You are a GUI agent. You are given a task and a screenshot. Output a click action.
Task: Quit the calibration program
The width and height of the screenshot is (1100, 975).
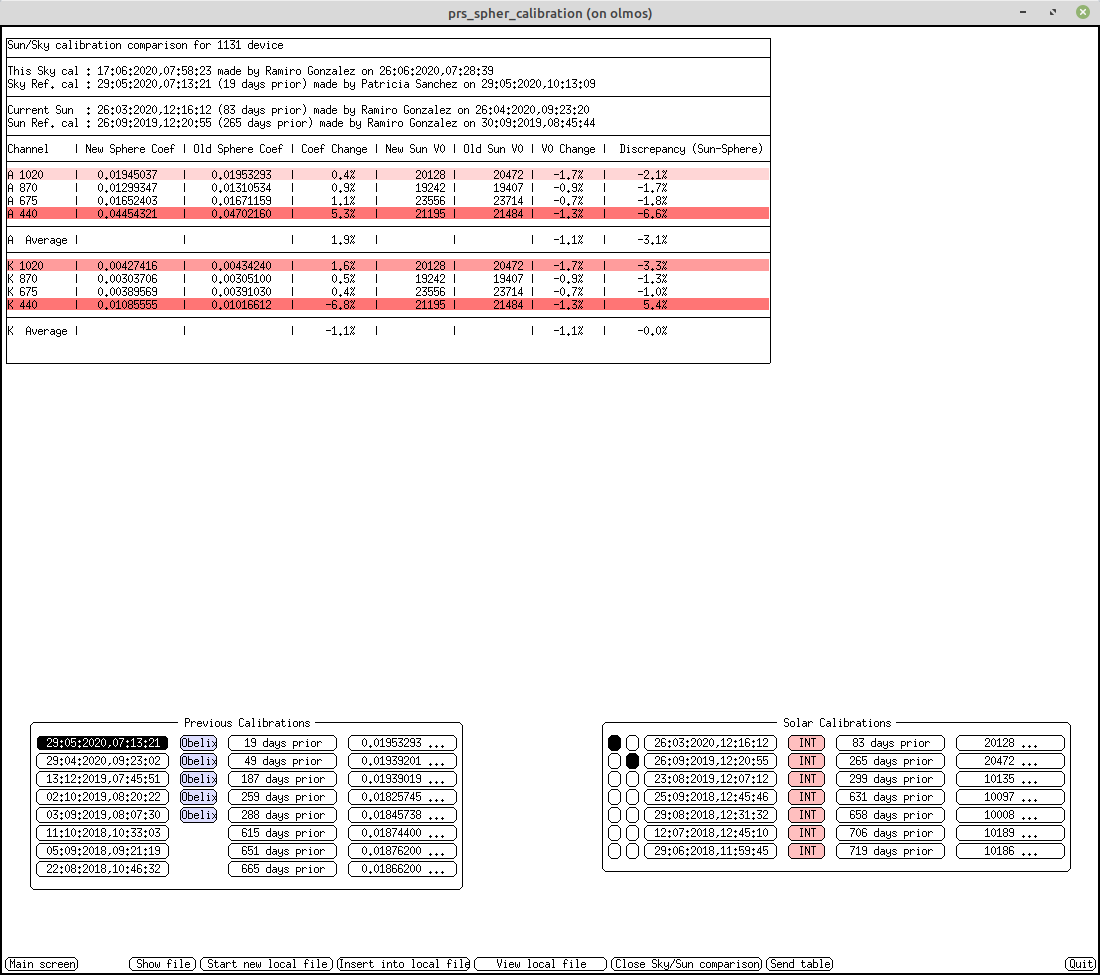point(1080,964)
